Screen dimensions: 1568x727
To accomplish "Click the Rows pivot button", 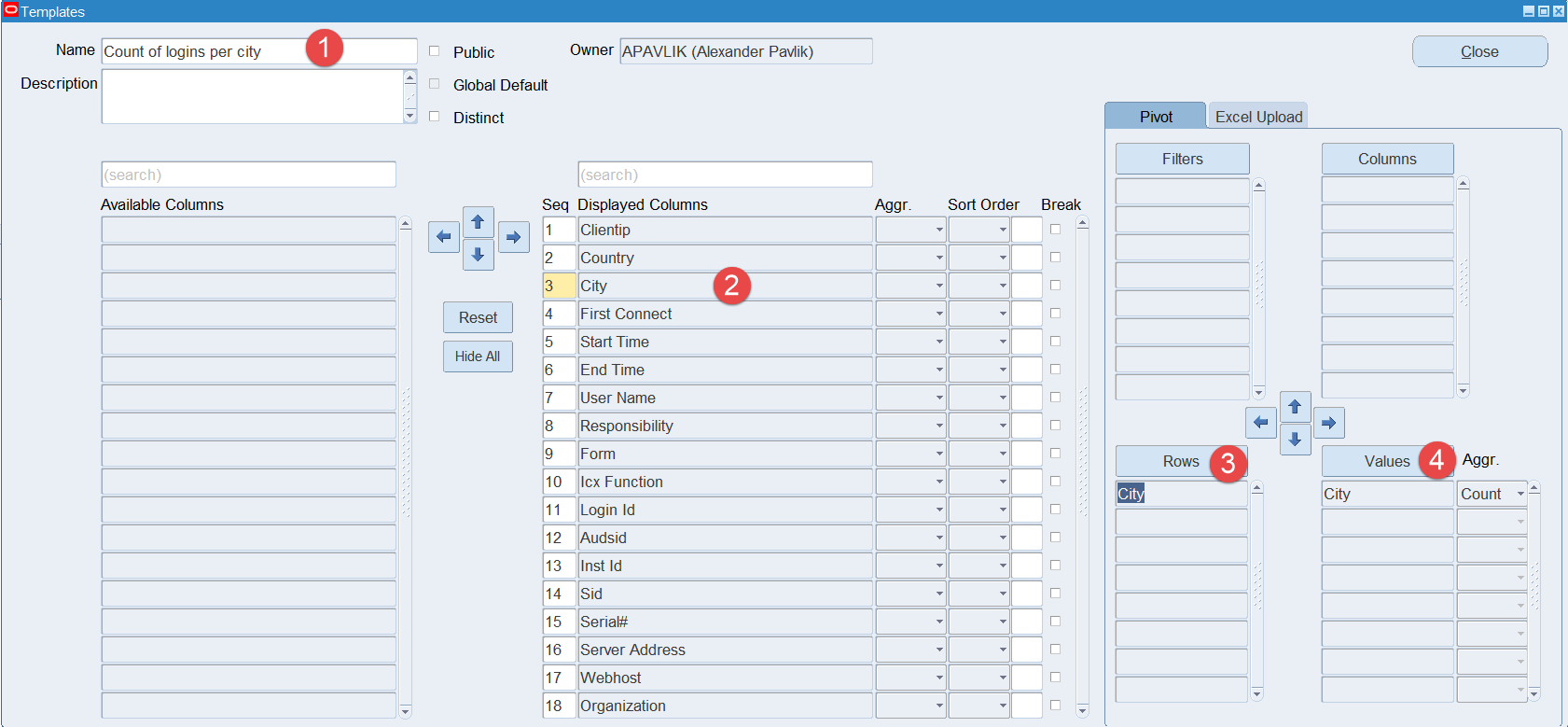I will click(x=1181, y=461).
